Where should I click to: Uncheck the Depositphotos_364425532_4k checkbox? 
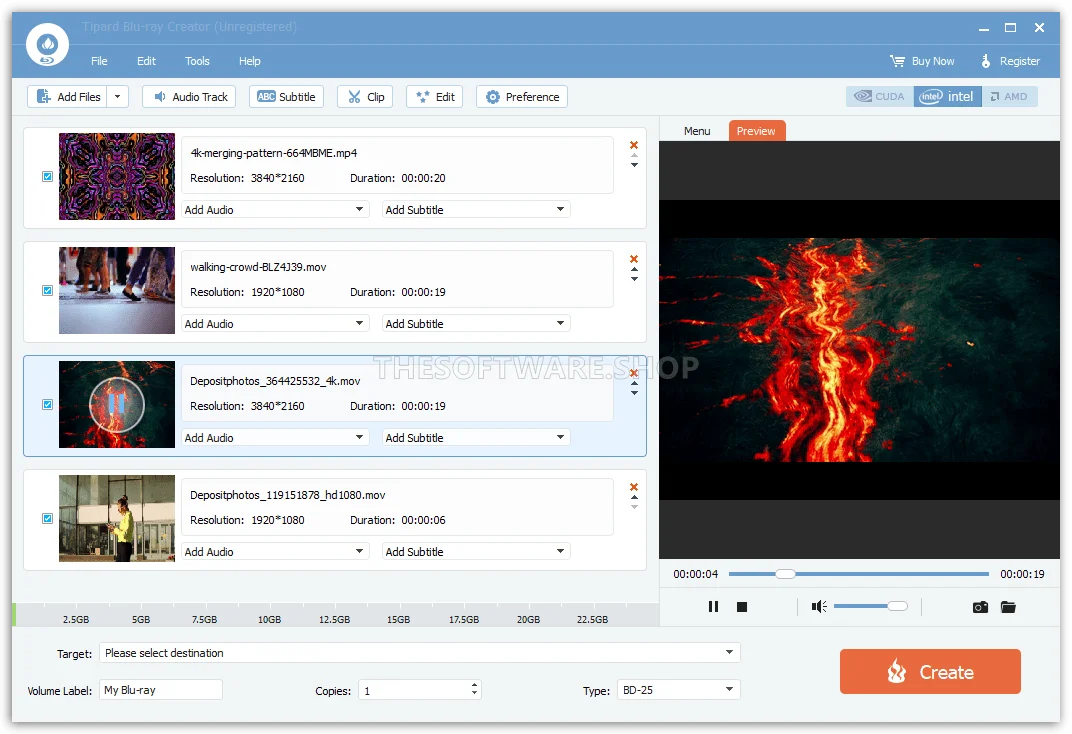pyautogui.click(x=48, y=405)
